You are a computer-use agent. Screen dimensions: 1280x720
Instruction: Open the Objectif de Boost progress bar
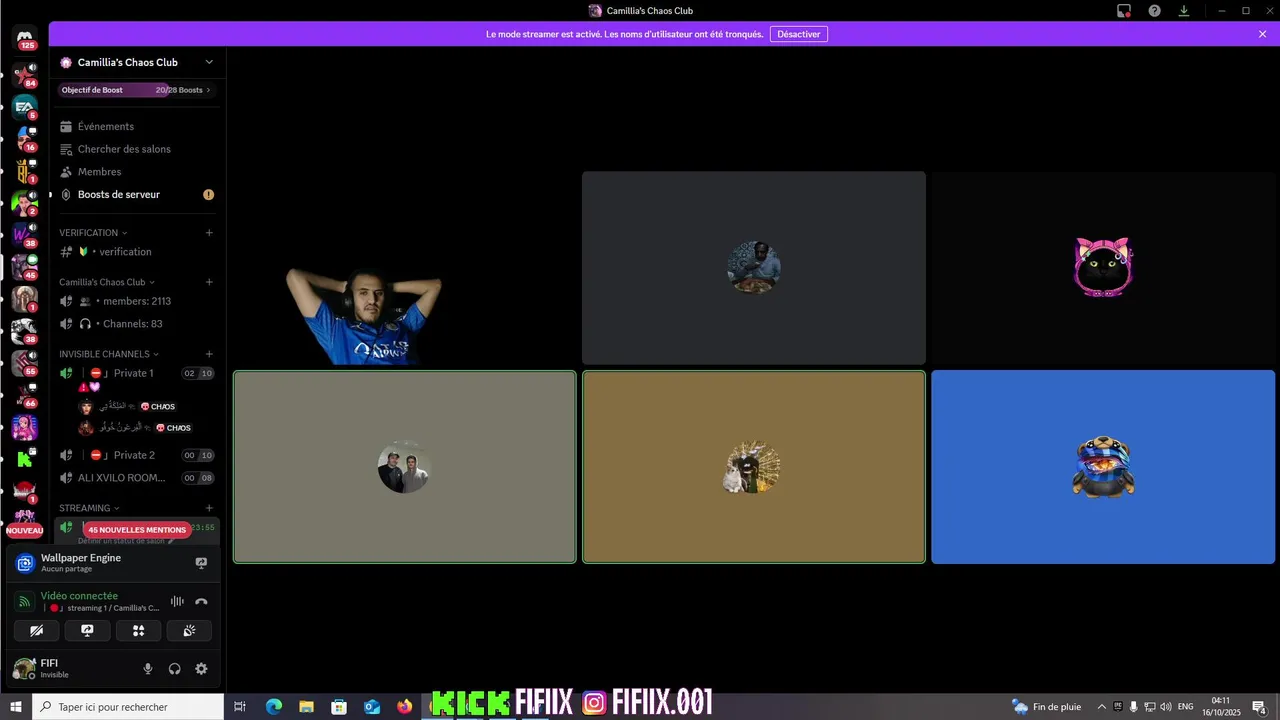click(137, 90)
